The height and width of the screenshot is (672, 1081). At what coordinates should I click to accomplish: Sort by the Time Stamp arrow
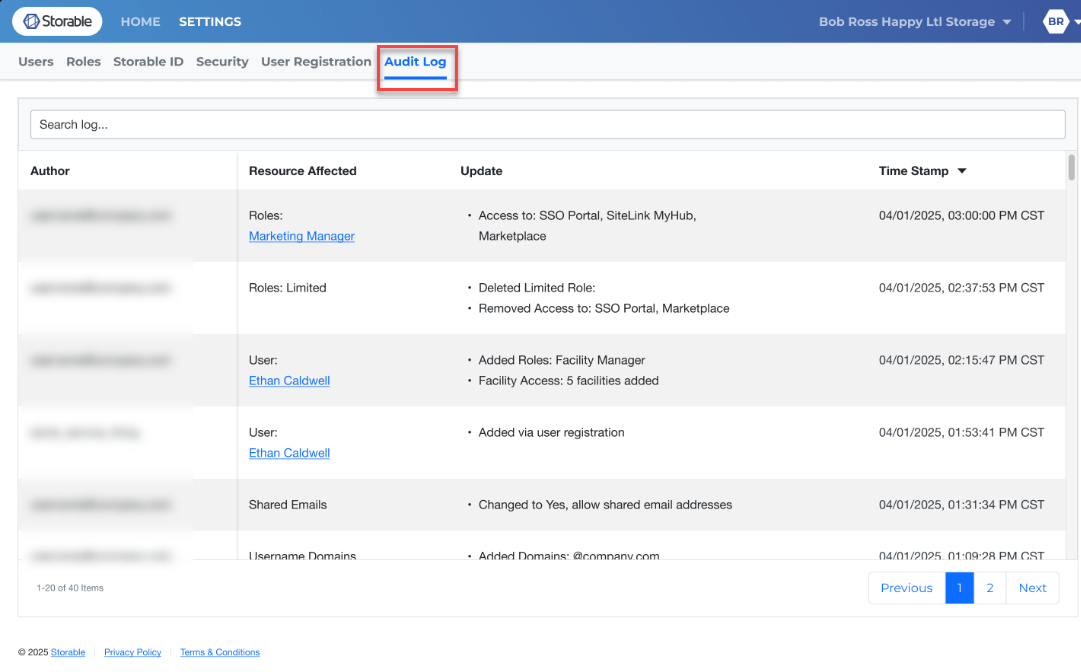[962, 171]
